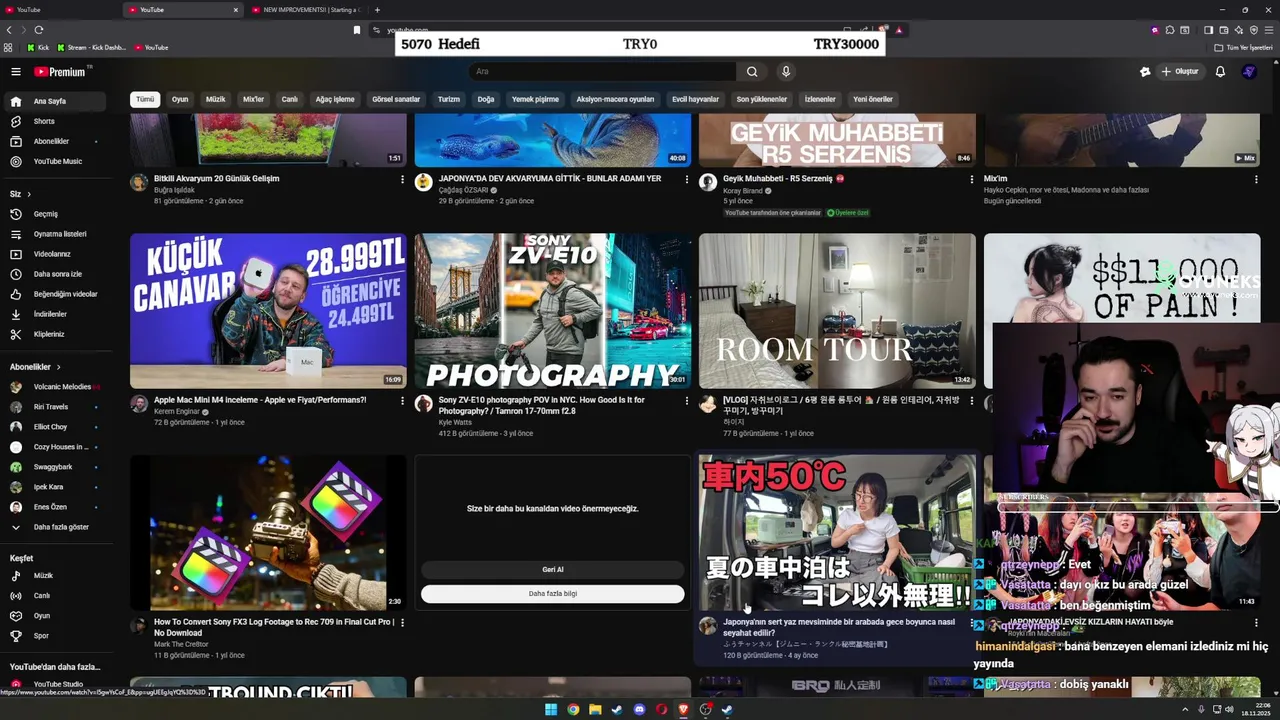Click the YouTube Premium logo
The height and width of the screenshot is (720, 1280).
62,71
